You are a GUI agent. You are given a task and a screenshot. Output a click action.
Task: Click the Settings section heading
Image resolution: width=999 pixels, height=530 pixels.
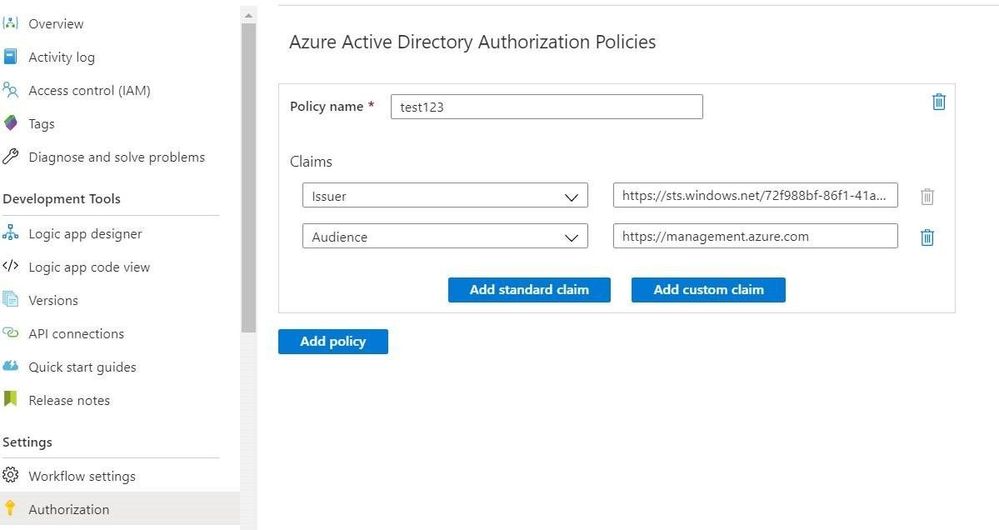click(x=27, y=442)
